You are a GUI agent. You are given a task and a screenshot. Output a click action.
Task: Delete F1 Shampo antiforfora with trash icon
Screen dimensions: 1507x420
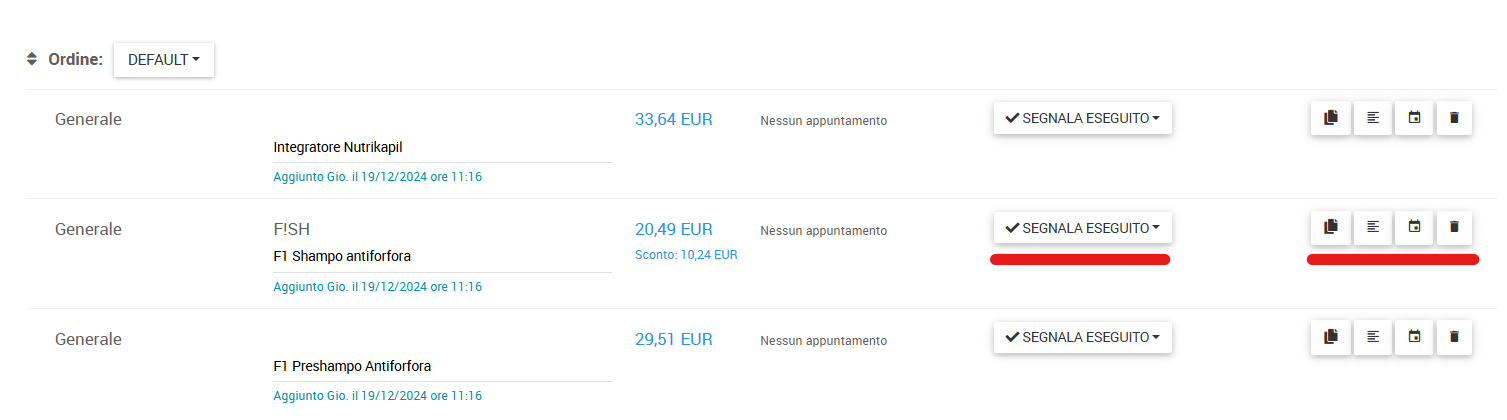[1454, 228]
